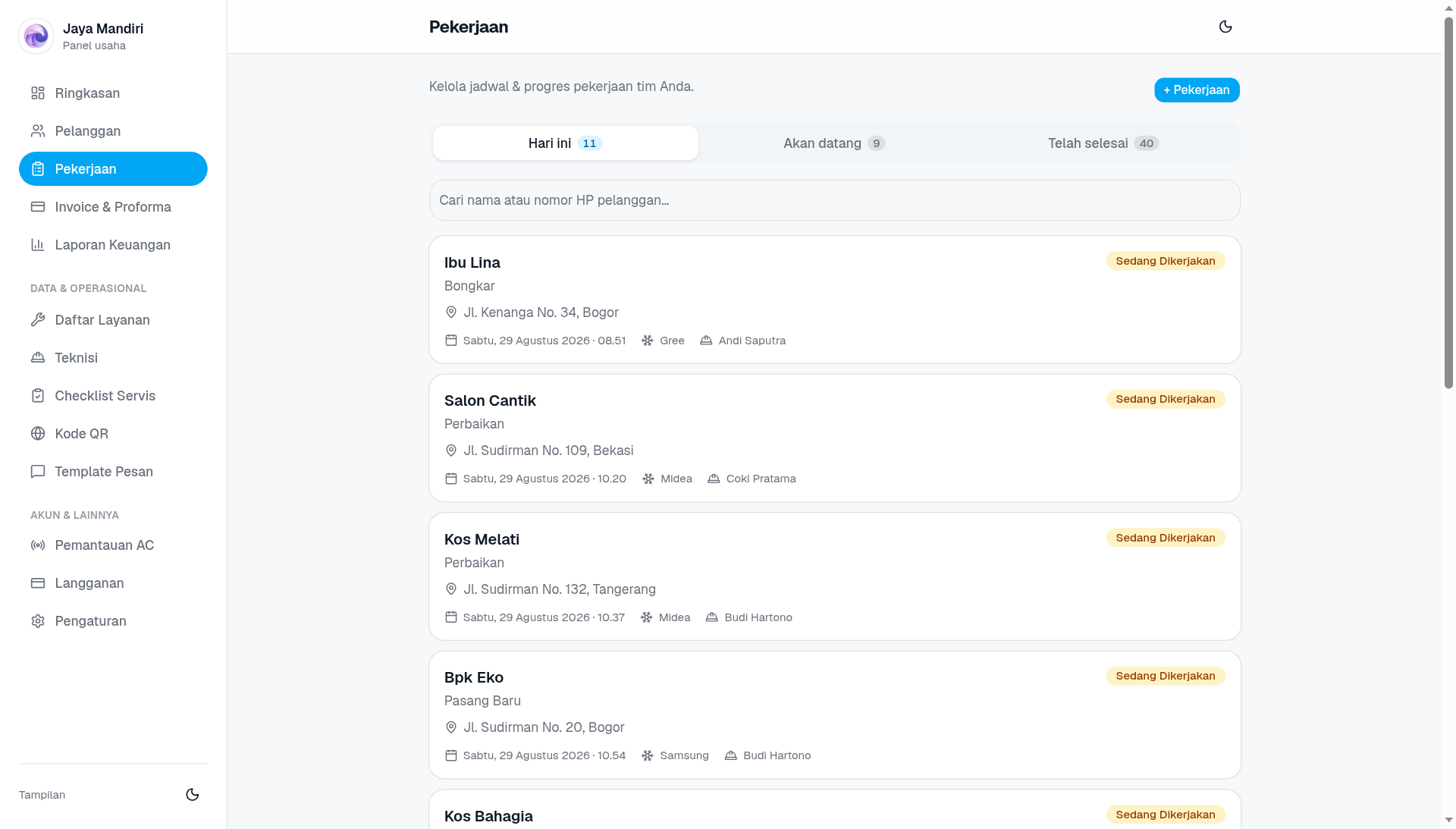The height and width of the screenshot is (829, 1456).
Task: Click the Checklist Servis clipboard icon
Action: coord(38,396)
